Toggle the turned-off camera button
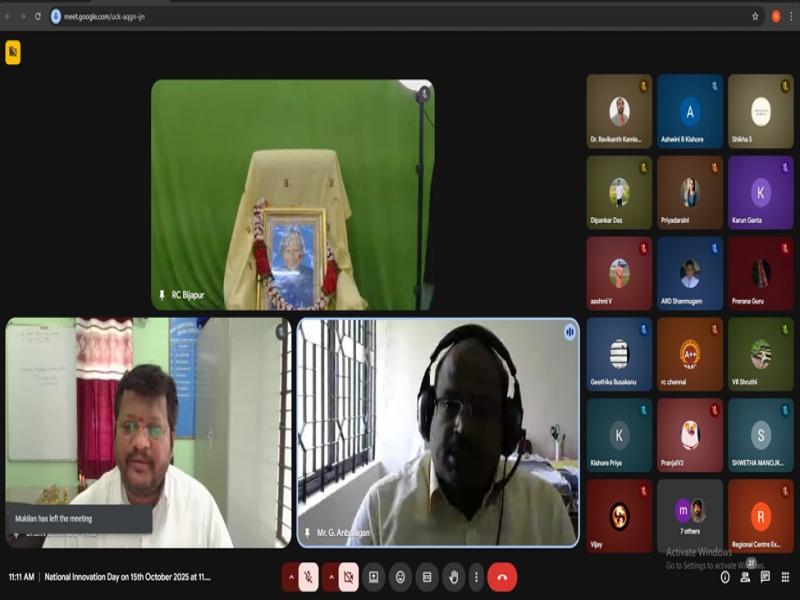The height and width of the screenshot is (600, 800). (348, 577)
